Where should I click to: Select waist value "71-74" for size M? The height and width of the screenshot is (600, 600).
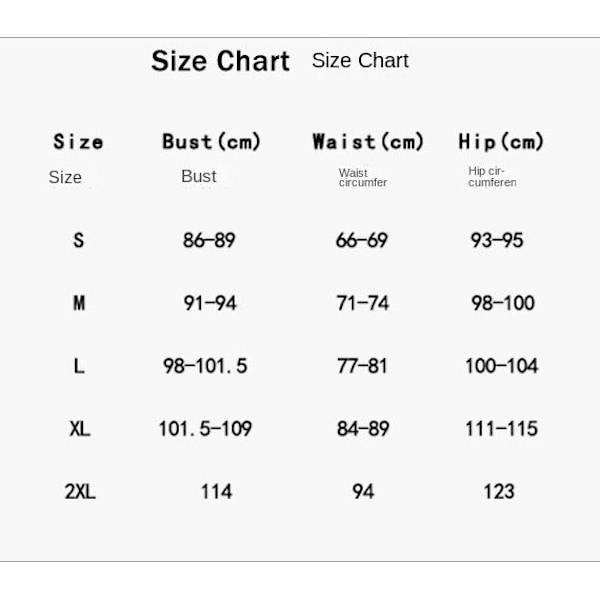(x=362, y=303)
